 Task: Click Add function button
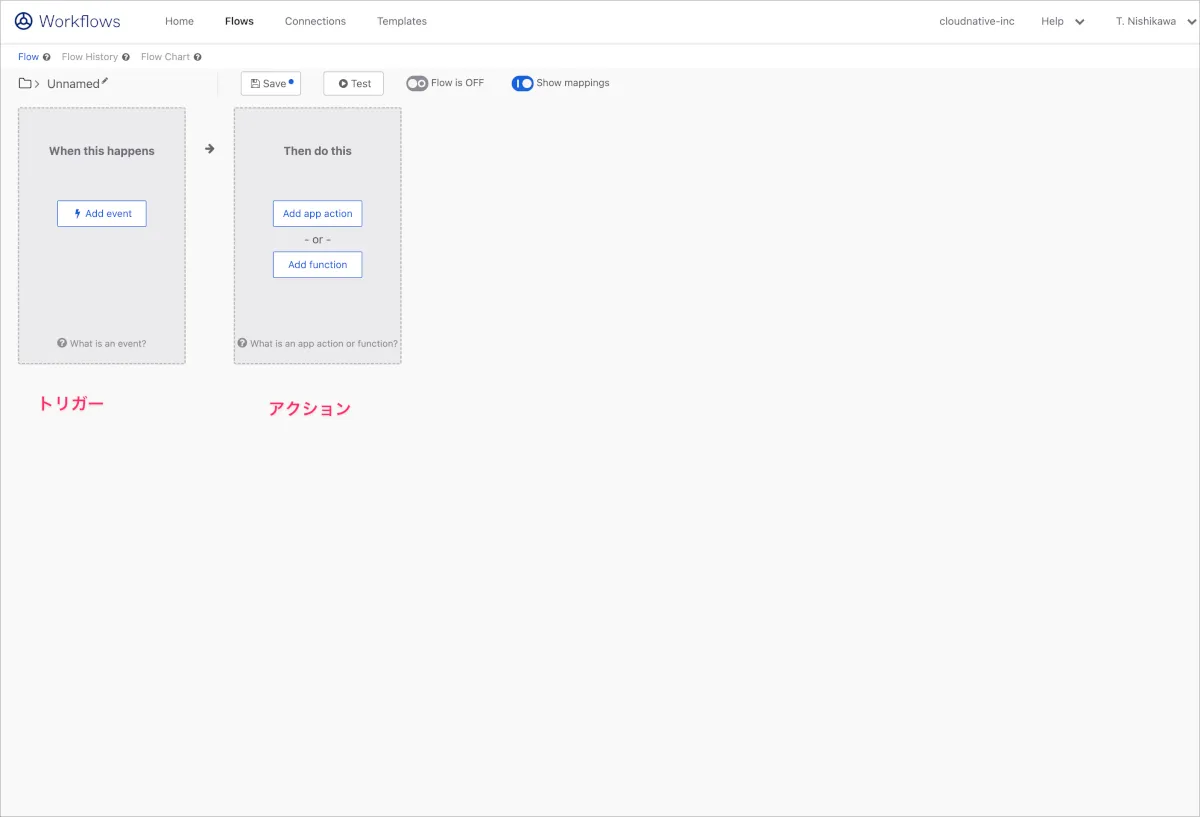(318, 265)
